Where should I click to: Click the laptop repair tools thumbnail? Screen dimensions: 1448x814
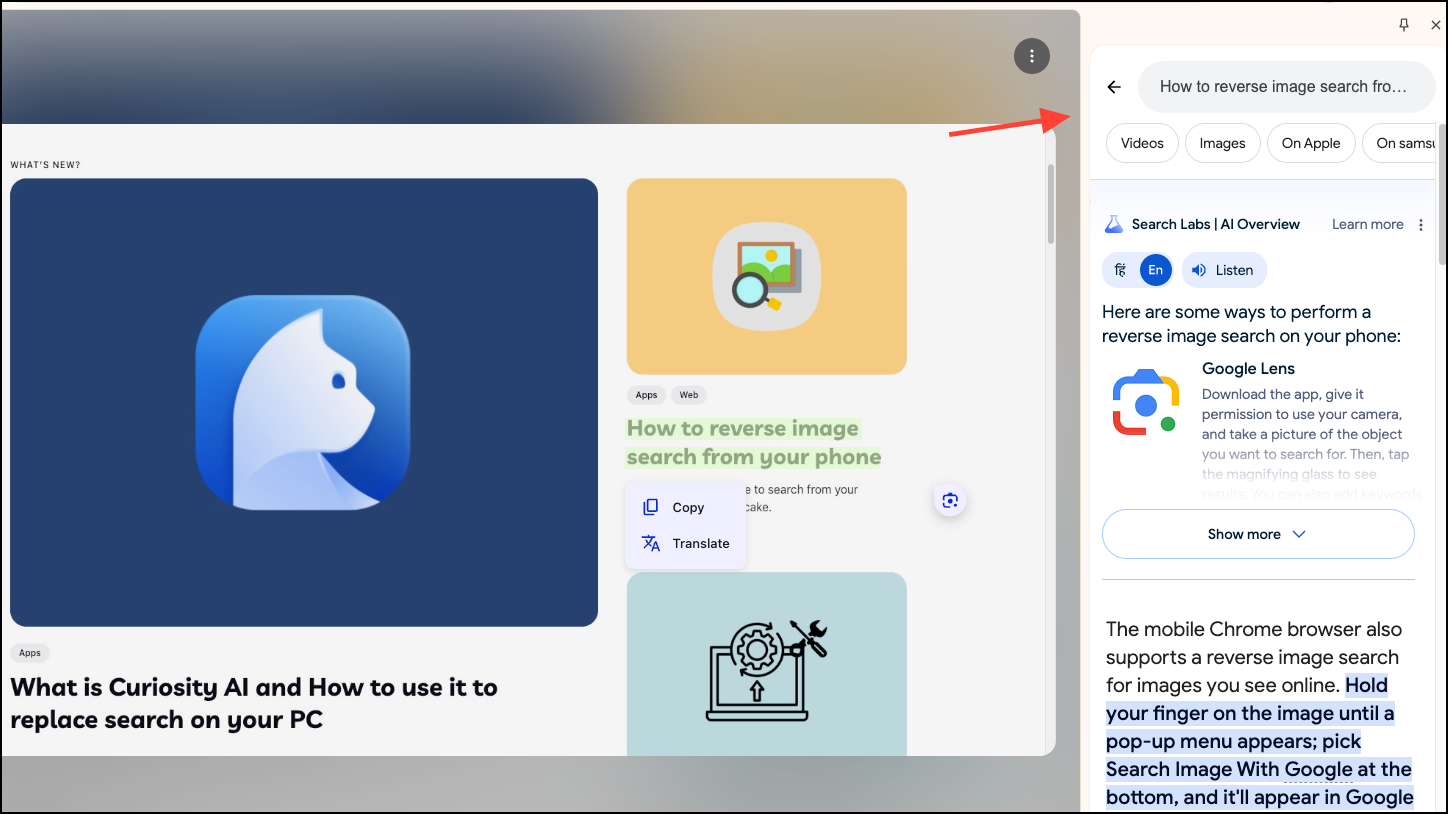click(x=767, y=664)
